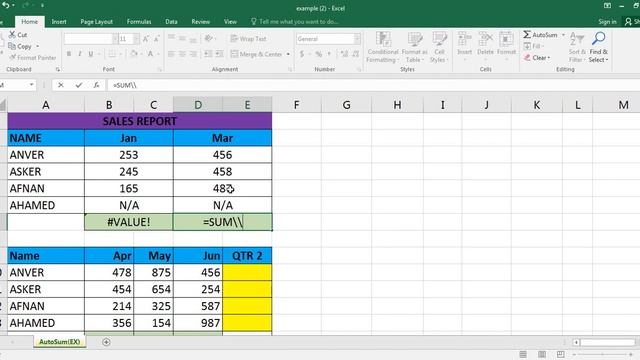
Task: Open the Page Layout tab
Action: click(96, 22)
